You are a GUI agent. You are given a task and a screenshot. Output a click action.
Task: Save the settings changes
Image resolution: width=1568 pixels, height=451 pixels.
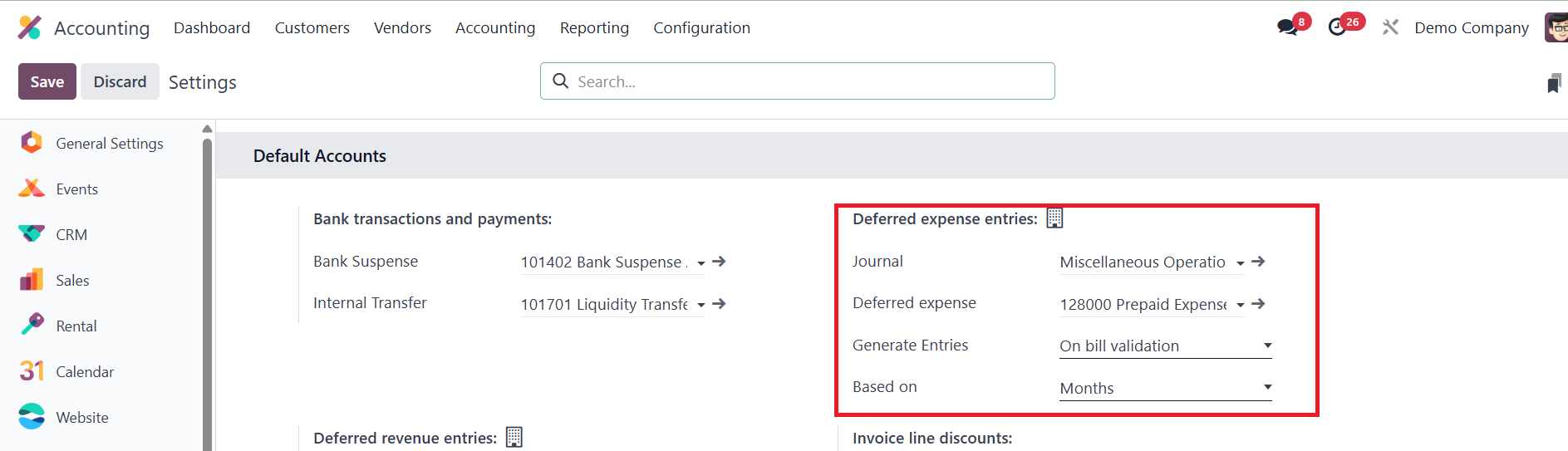coord(47,81)
